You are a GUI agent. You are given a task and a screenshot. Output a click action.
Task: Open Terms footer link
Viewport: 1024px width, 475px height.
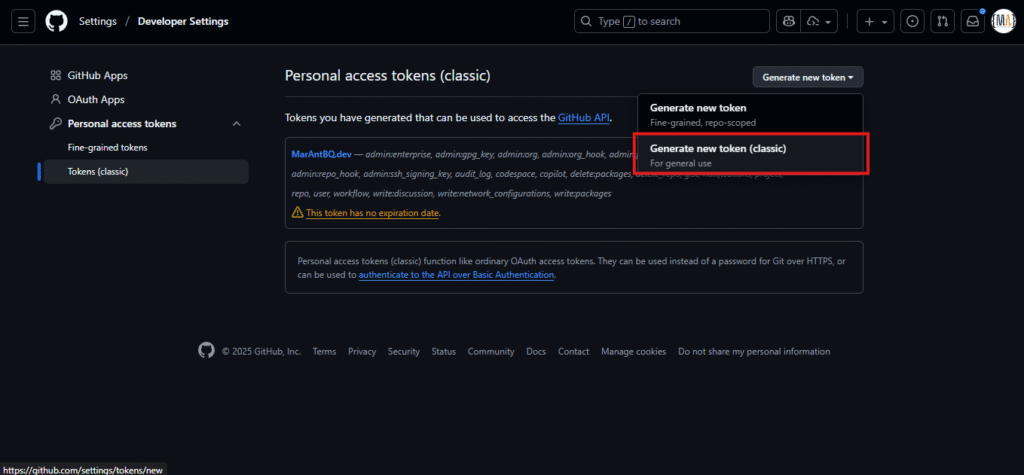[324, 352]
